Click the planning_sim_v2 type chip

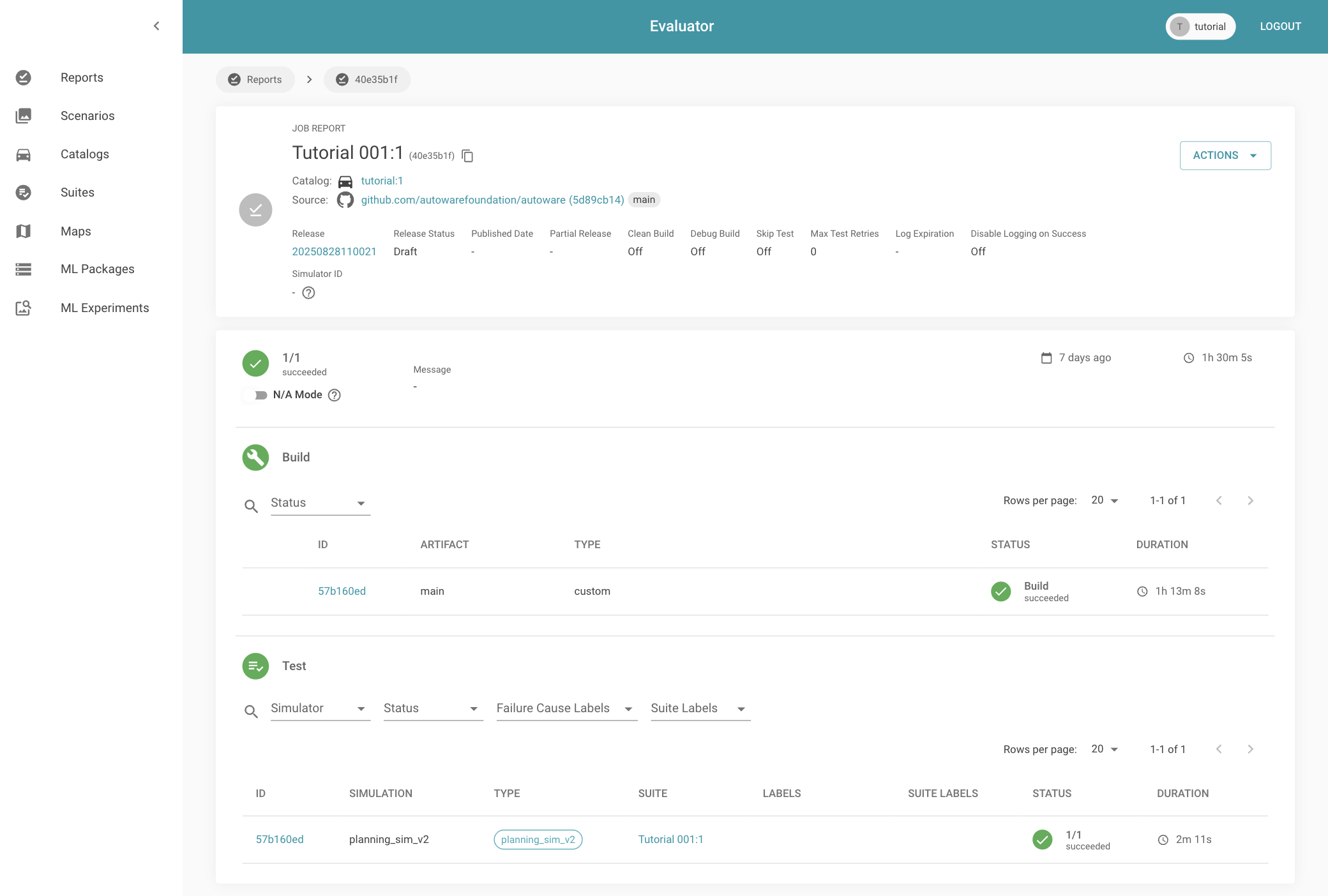tap(537, 840)
